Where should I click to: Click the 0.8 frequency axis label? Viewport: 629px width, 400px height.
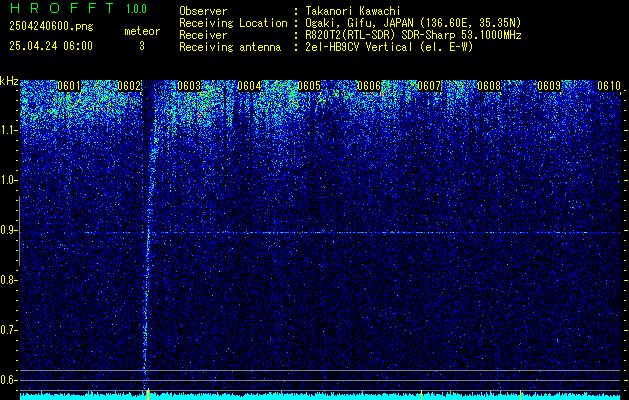(9, 280)
